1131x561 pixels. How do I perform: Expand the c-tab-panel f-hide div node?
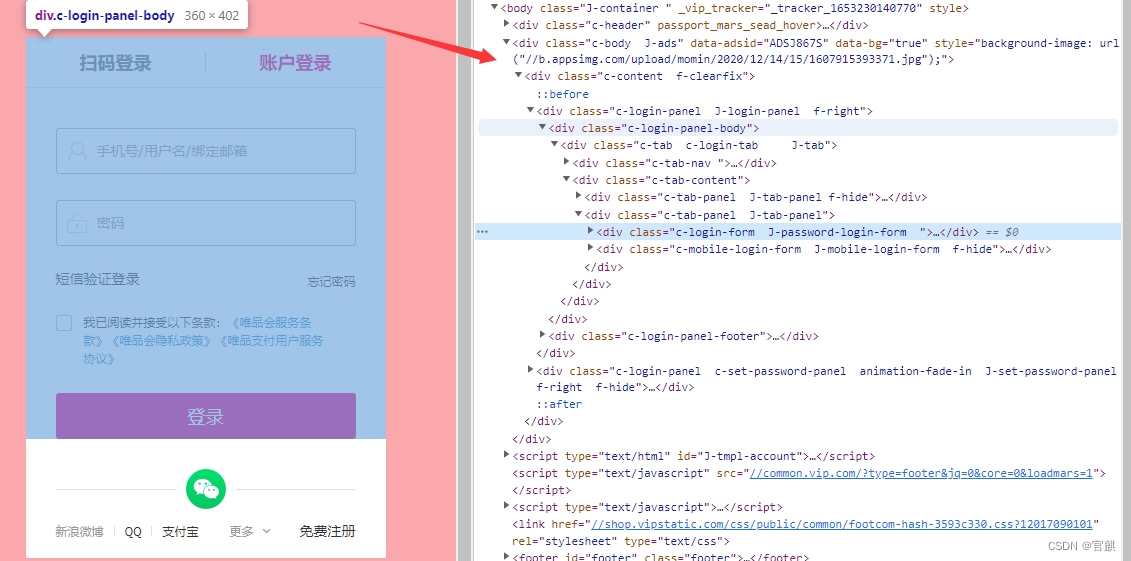click(x=578, y=197)
